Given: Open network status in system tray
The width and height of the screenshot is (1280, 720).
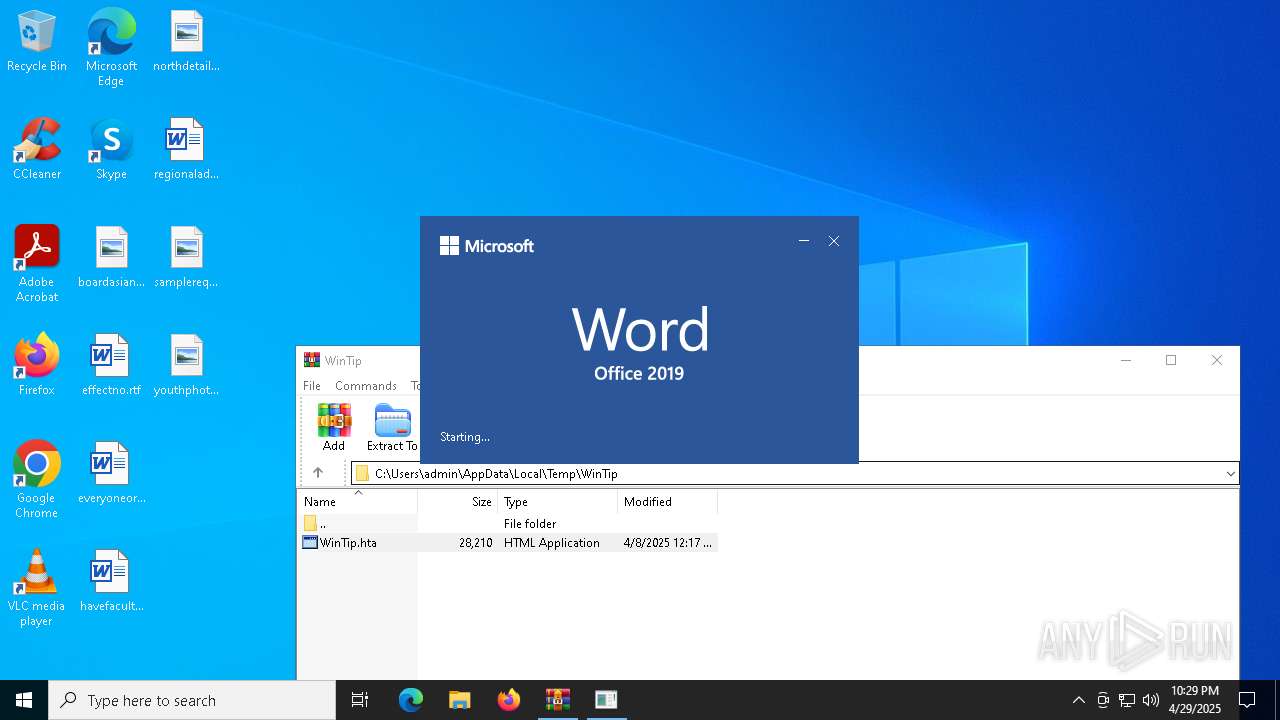Looking at the screenshot, I should [x=1127, y=700].
